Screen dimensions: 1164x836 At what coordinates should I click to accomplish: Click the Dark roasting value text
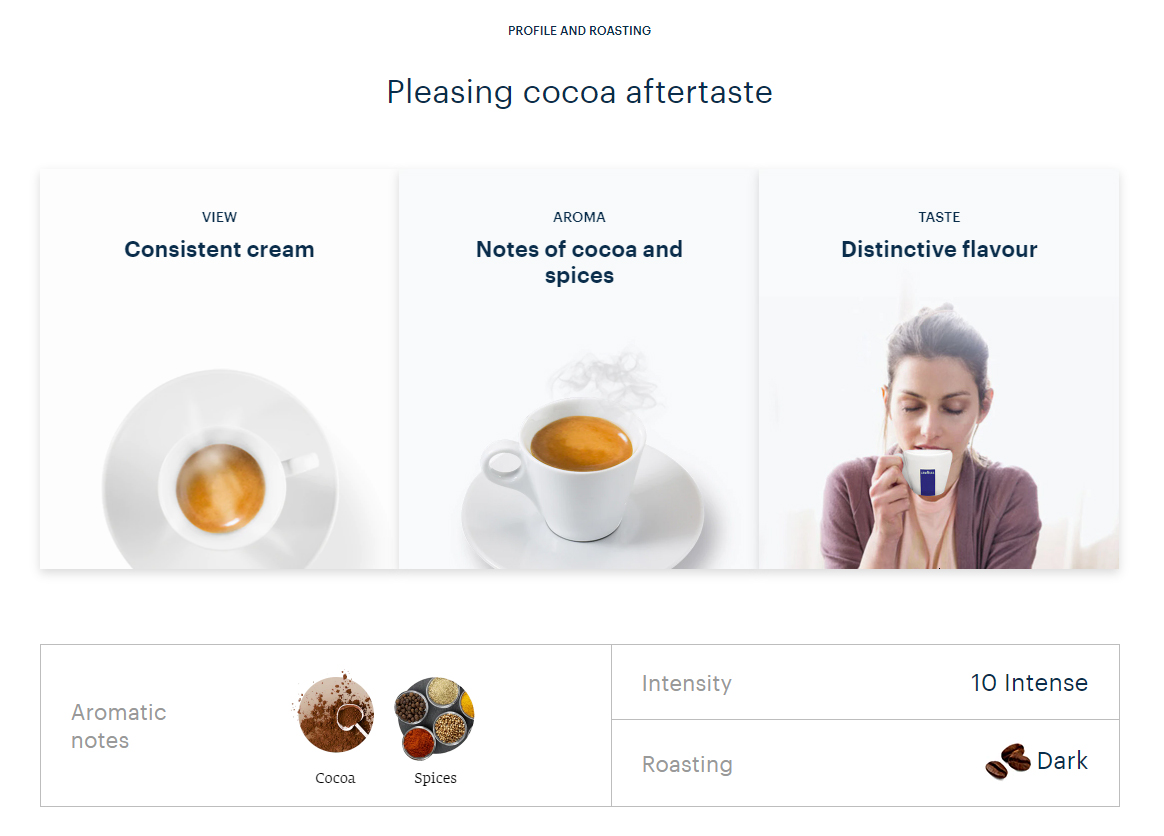pyautogui.click(x=1062, y=761)
